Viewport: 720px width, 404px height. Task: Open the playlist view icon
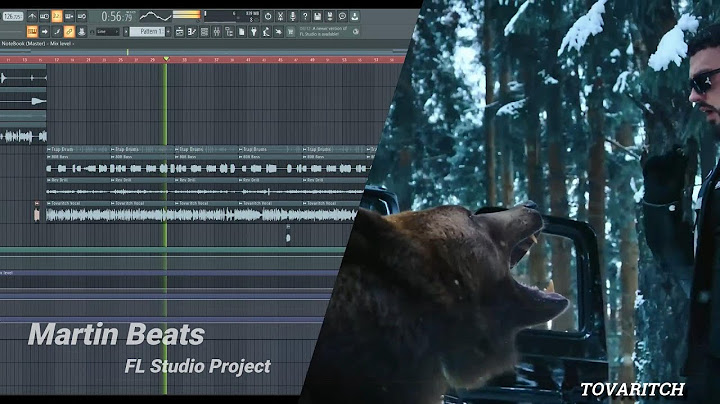pos(180,32)
